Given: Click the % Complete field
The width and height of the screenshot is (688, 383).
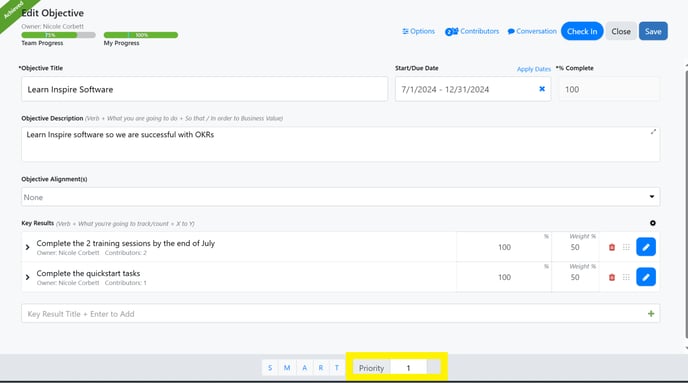Looking at the screenshot, I should pyautogui.click(x=609, y=89).
